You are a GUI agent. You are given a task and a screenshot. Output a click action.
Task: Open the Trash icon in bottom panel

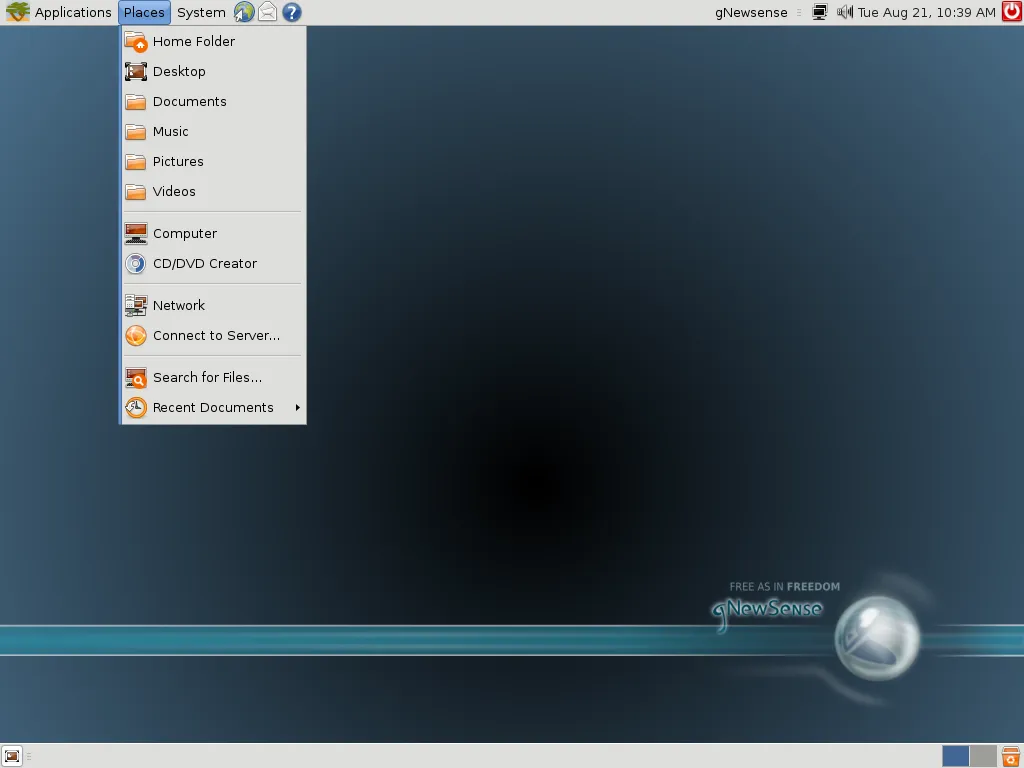[x=1011, y=756]
